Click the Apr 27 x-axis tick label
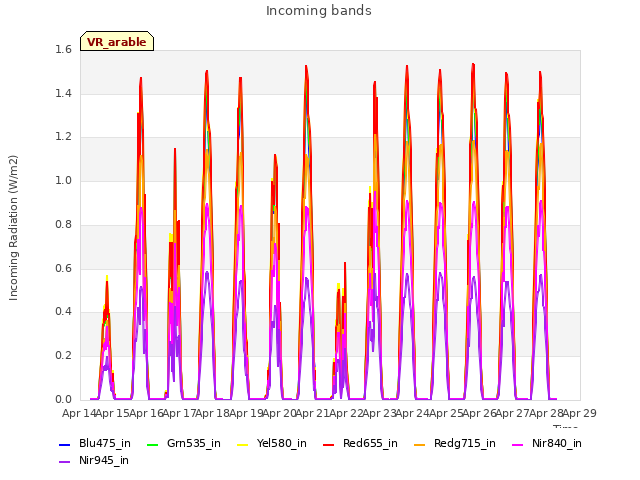 512,413
